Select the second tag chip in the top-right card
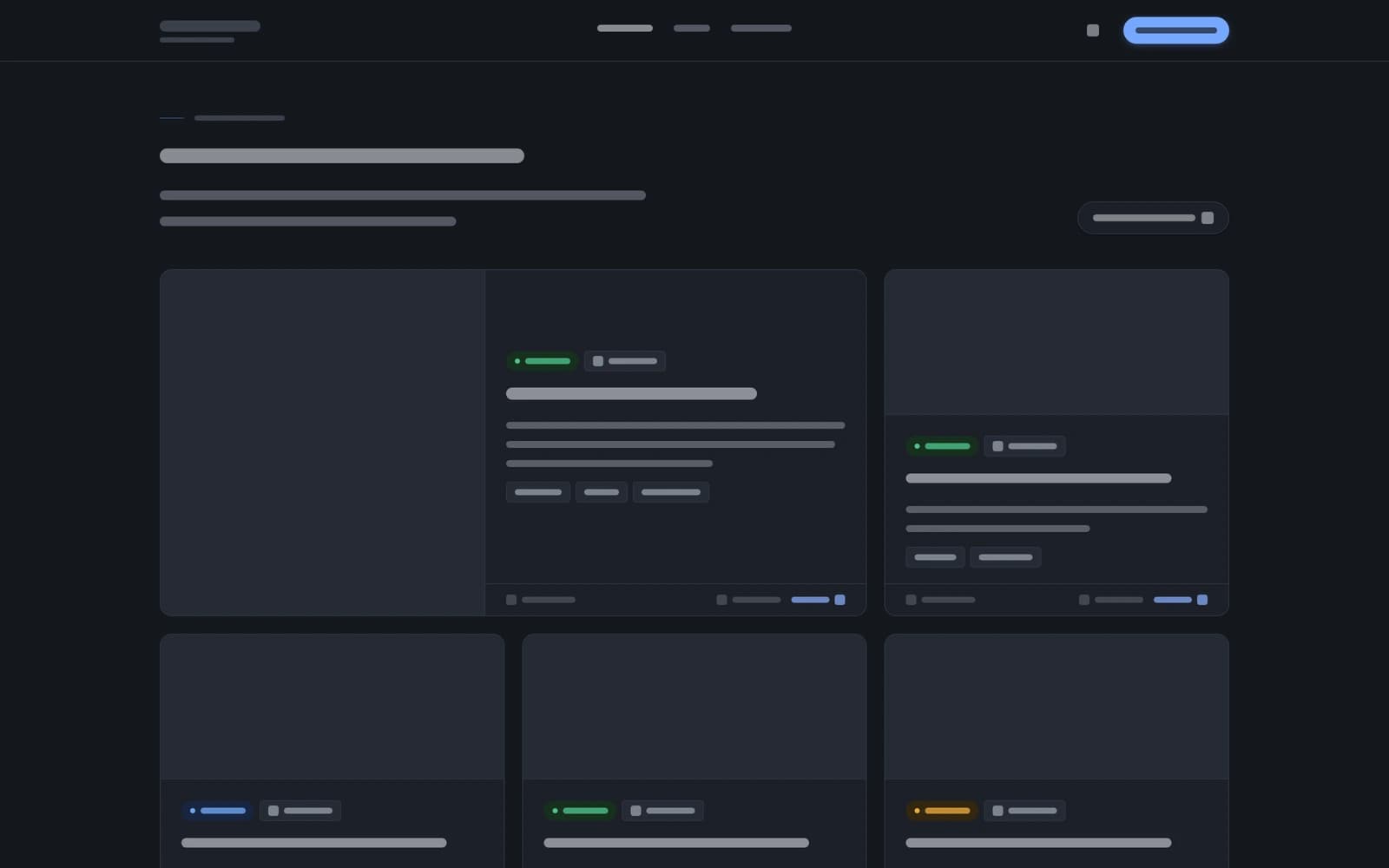1389x868 pixels. pyautogui.click(x=1005, y=557)
